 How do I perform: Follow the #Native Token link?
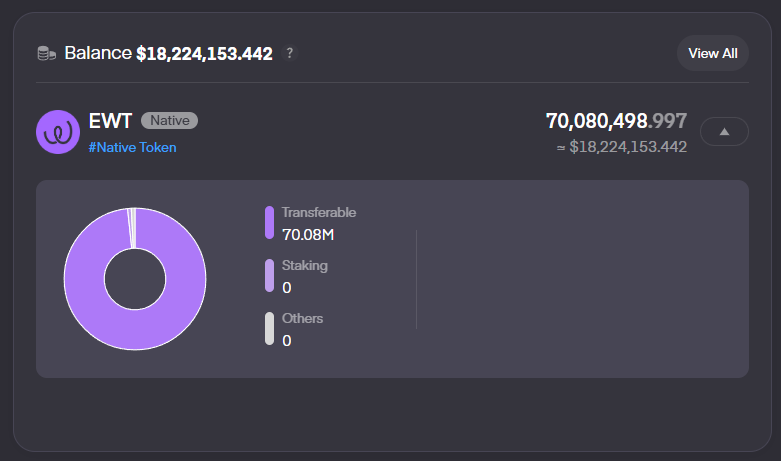pos(132,147)
